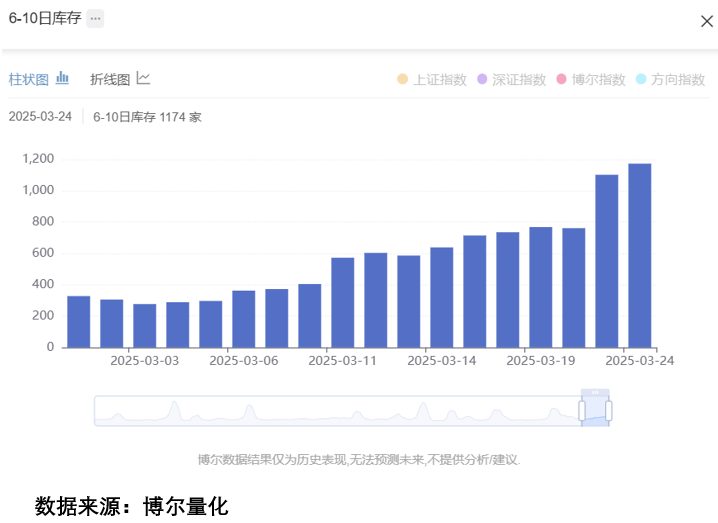Click the purple 深证指数 legend dot
The height and width of the screenshot is (523, 718).
(x=482, y=79)
